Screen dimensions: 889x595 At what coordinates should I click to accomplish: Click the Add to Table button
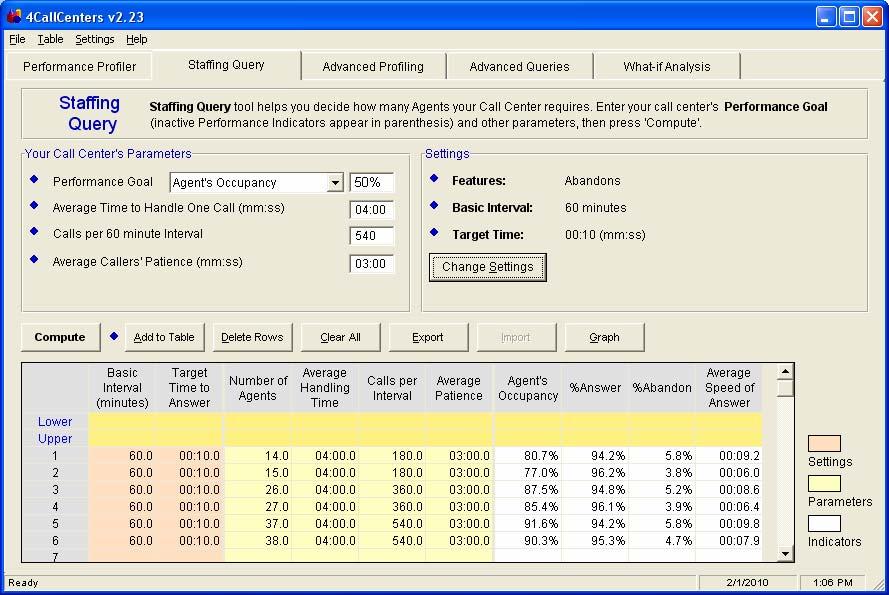164,337
